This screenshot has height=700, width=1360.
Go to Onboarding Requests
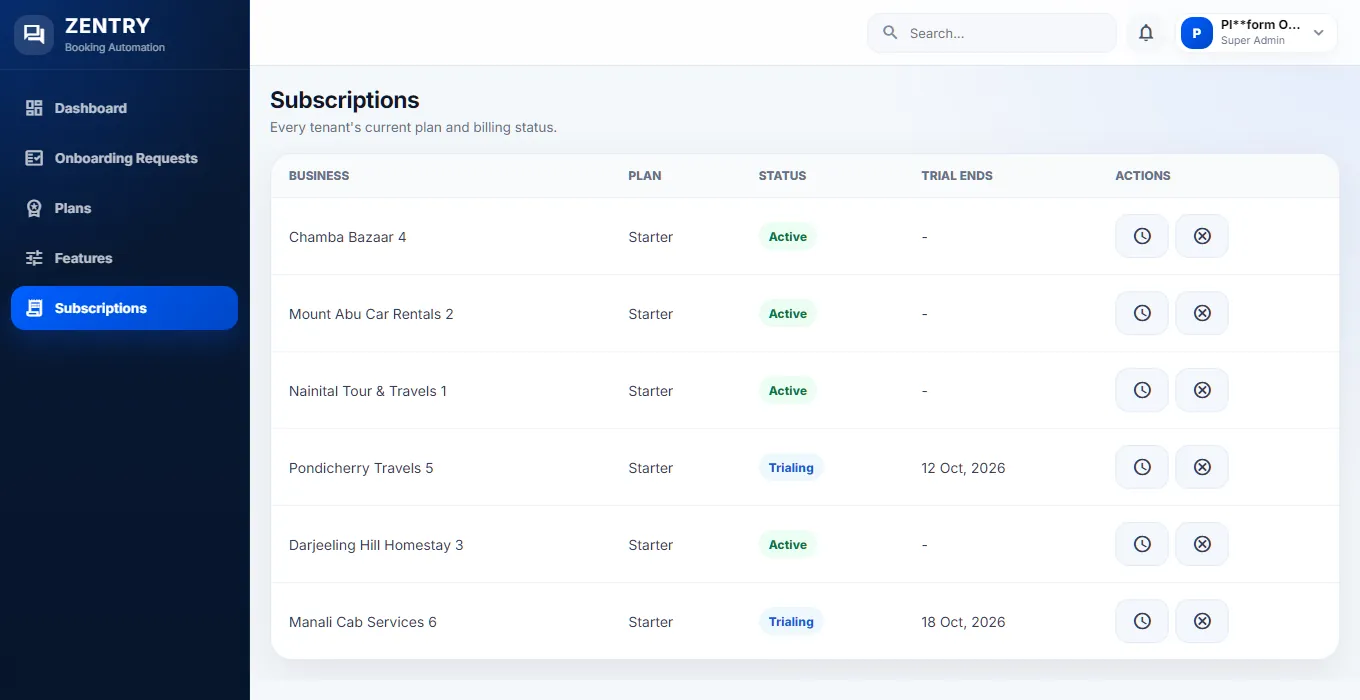pyautogui.click(x=124, y=158)
